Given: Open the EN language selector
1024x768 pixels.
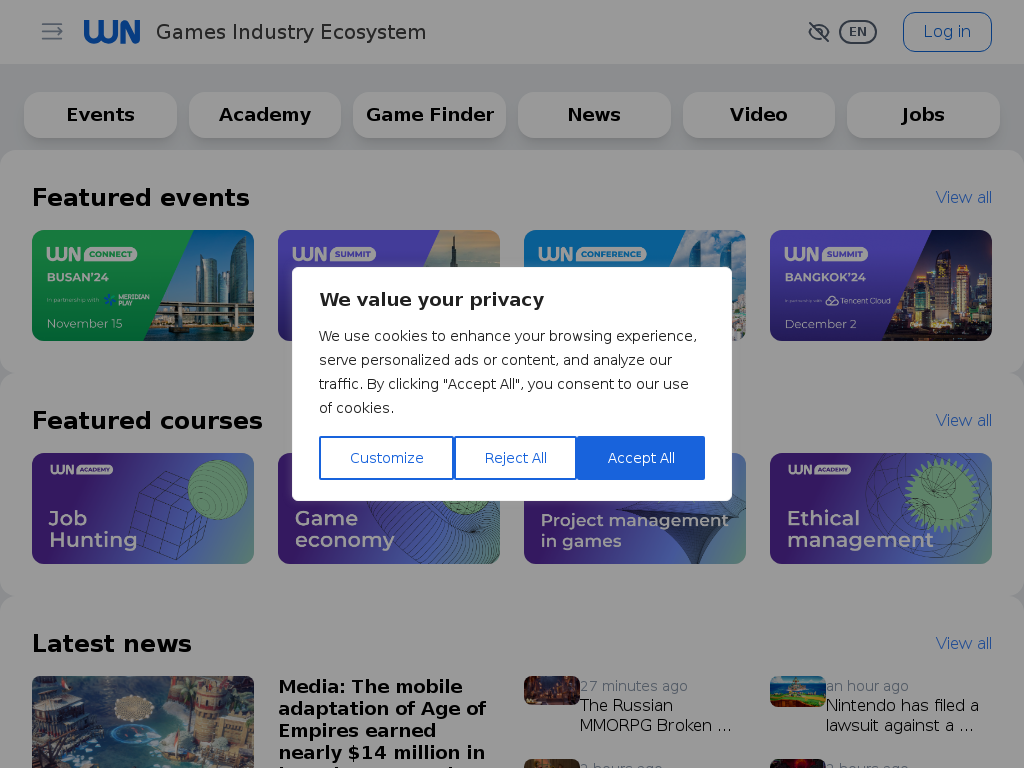Looking at the screenshot, I should click(857, 31).
